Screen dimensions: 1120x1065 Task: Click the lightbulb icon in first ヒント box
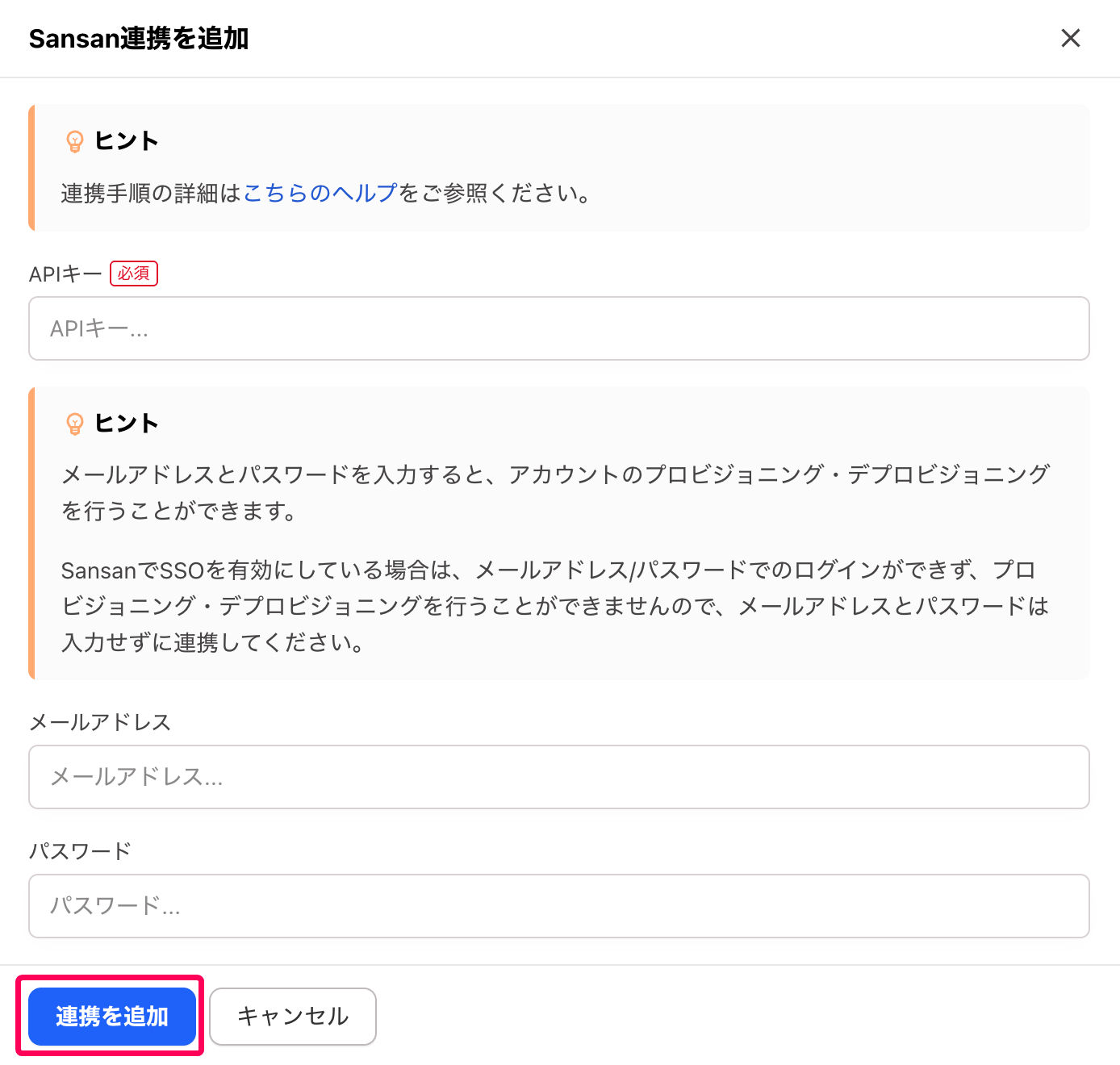click(75, 141)
